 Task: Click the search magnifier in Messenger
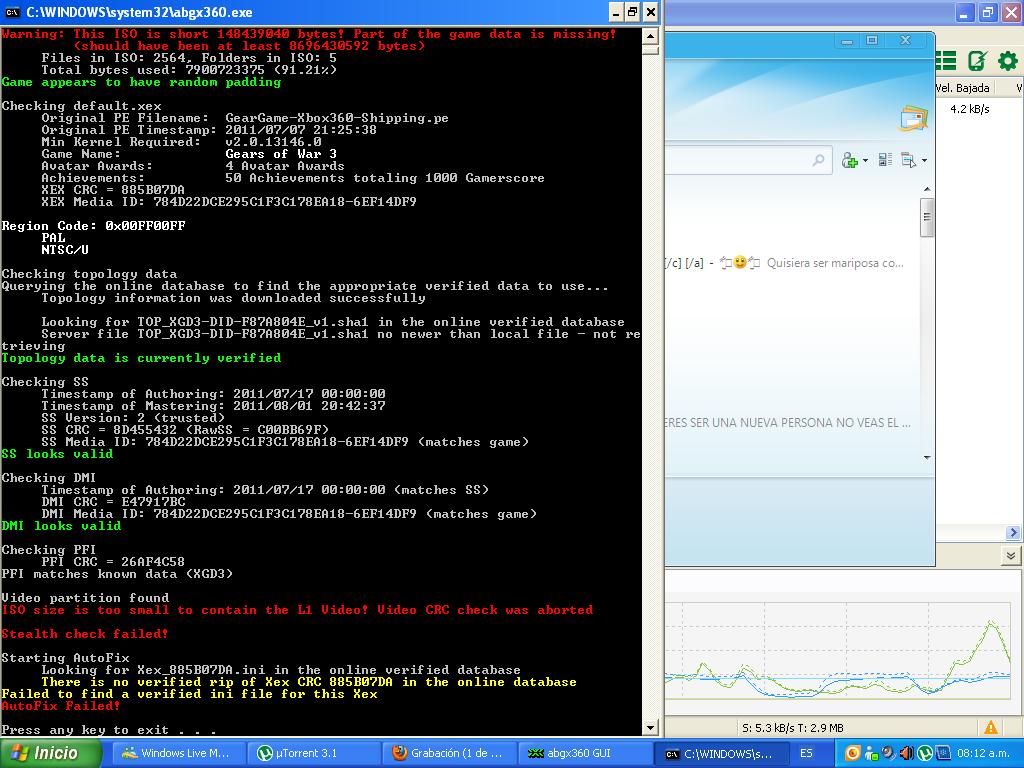(x=818, y=160)
